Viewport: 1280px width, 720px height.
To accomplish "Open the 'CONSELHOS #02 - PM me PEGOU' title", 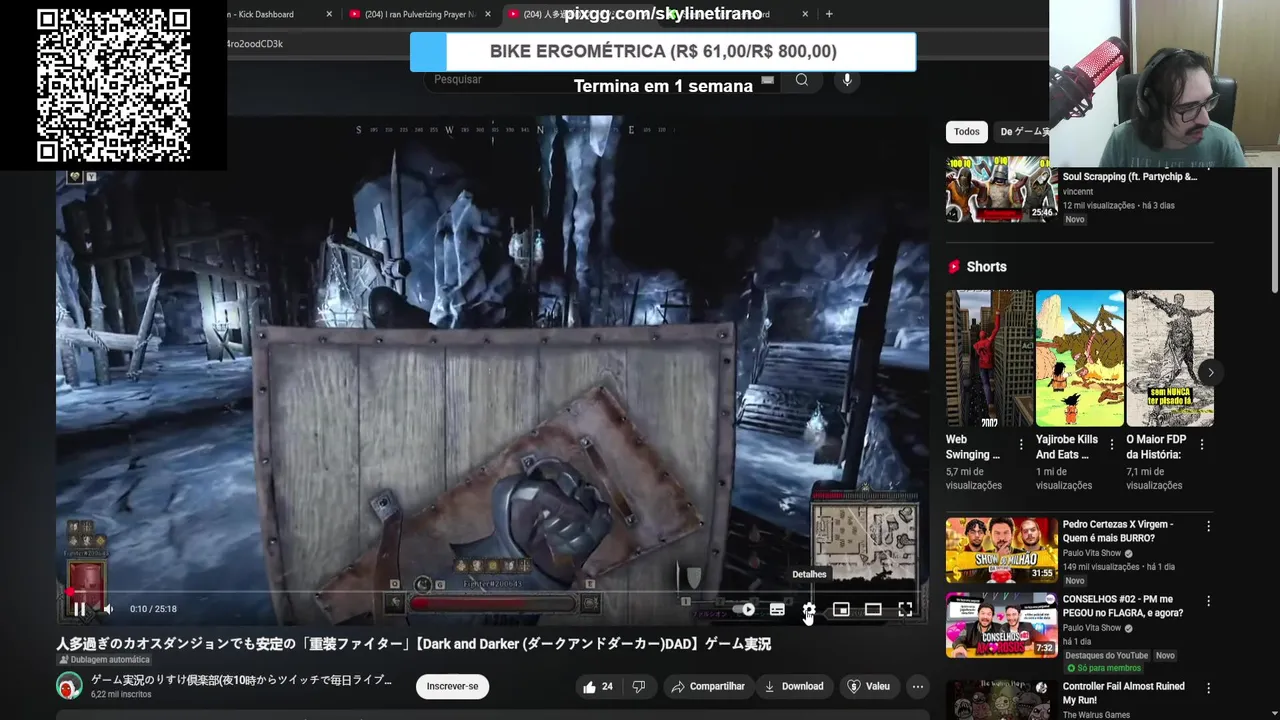I will pos(1123,606).
